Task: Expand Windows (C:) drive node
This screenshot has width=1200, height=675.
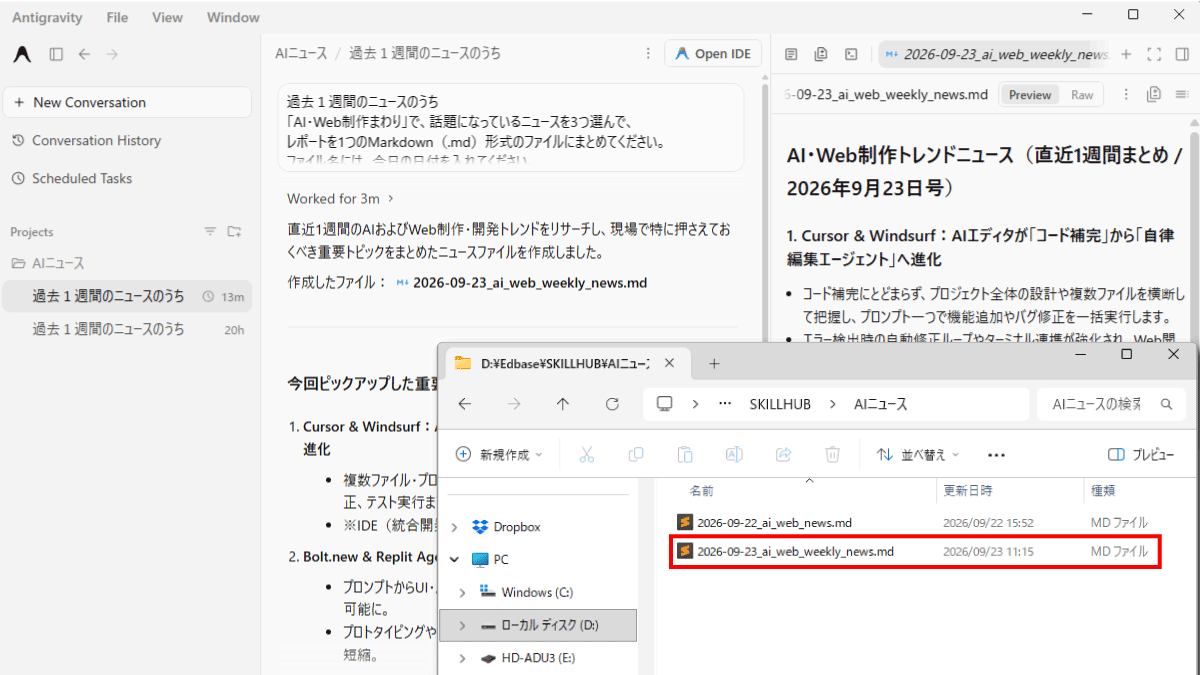Action: [x=462, y=593]
